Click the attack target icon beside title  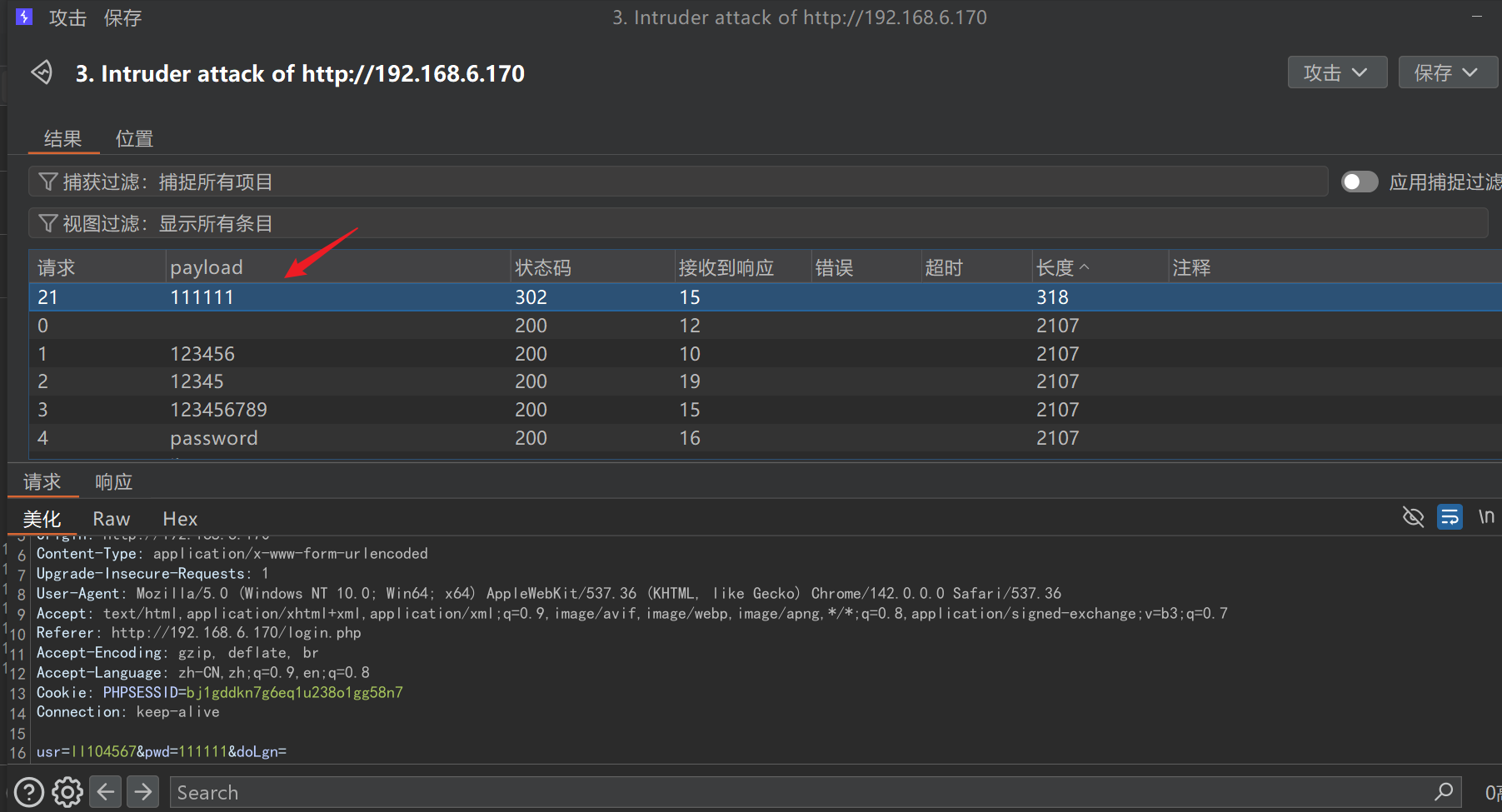42,72
